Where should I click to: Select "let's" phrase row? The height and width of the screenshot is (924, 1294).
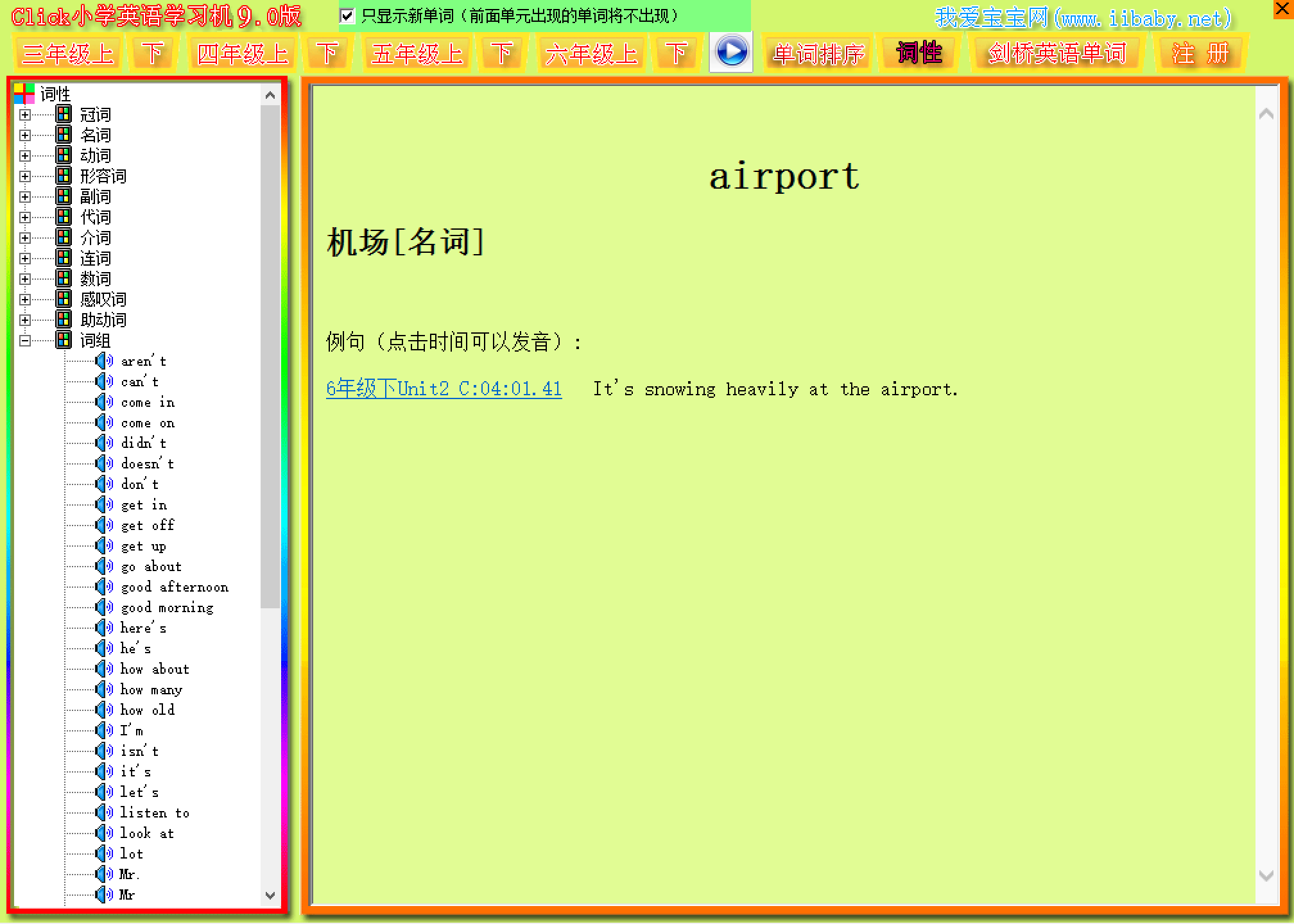click(x=139, y=792)
